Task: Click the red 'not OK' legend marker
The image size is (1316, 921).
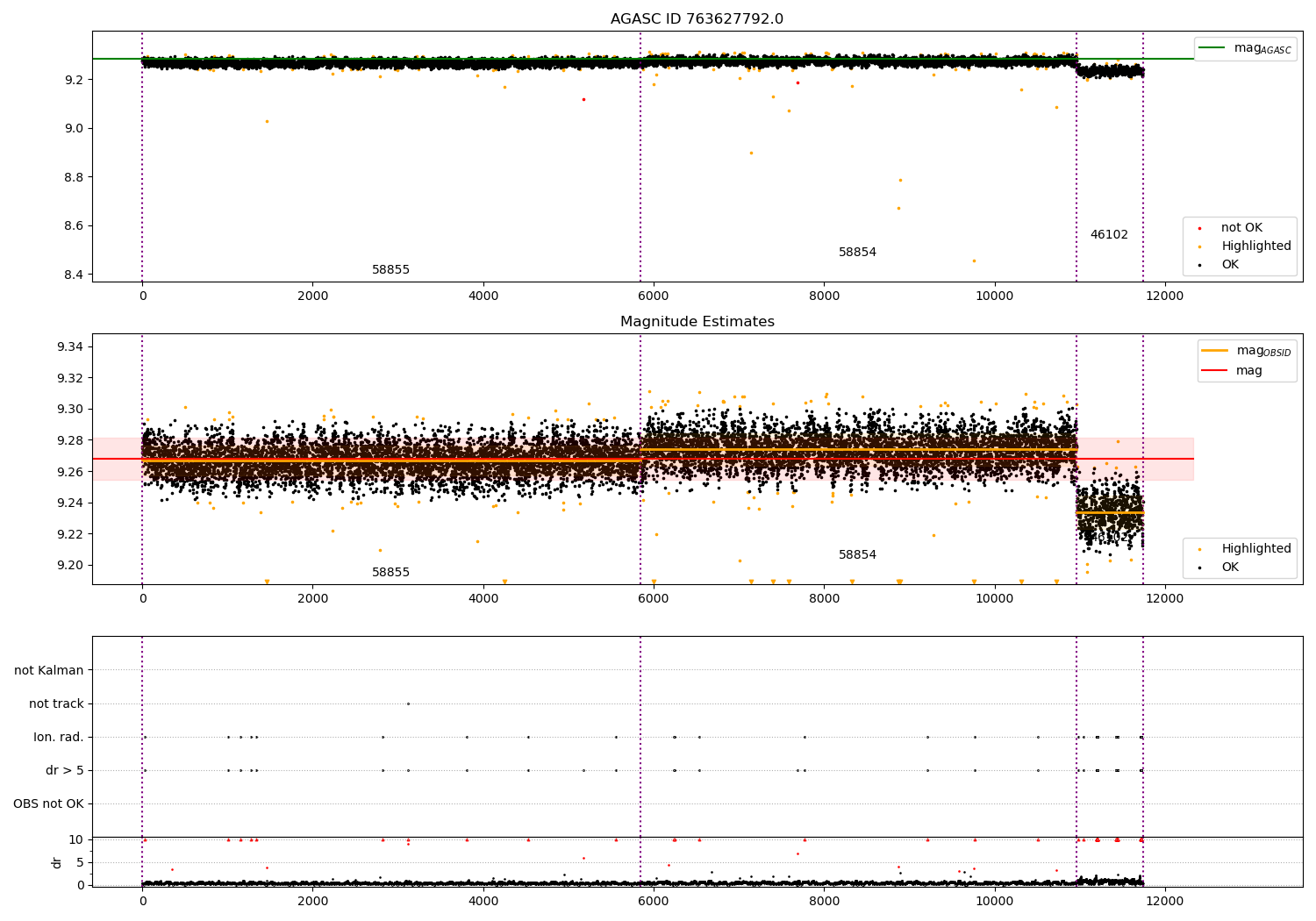Action: click(1198, 228)
